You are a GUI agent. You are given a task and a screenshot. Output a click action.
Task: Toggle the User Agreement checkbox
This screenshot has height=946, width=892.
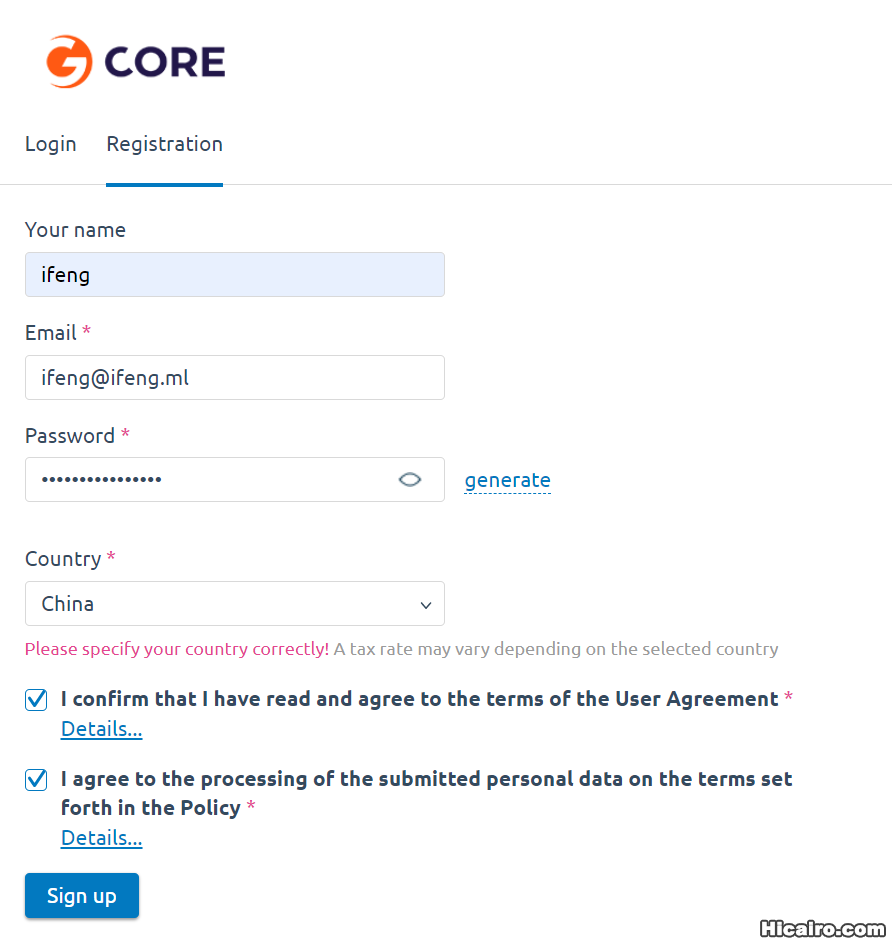pos(36,700)
